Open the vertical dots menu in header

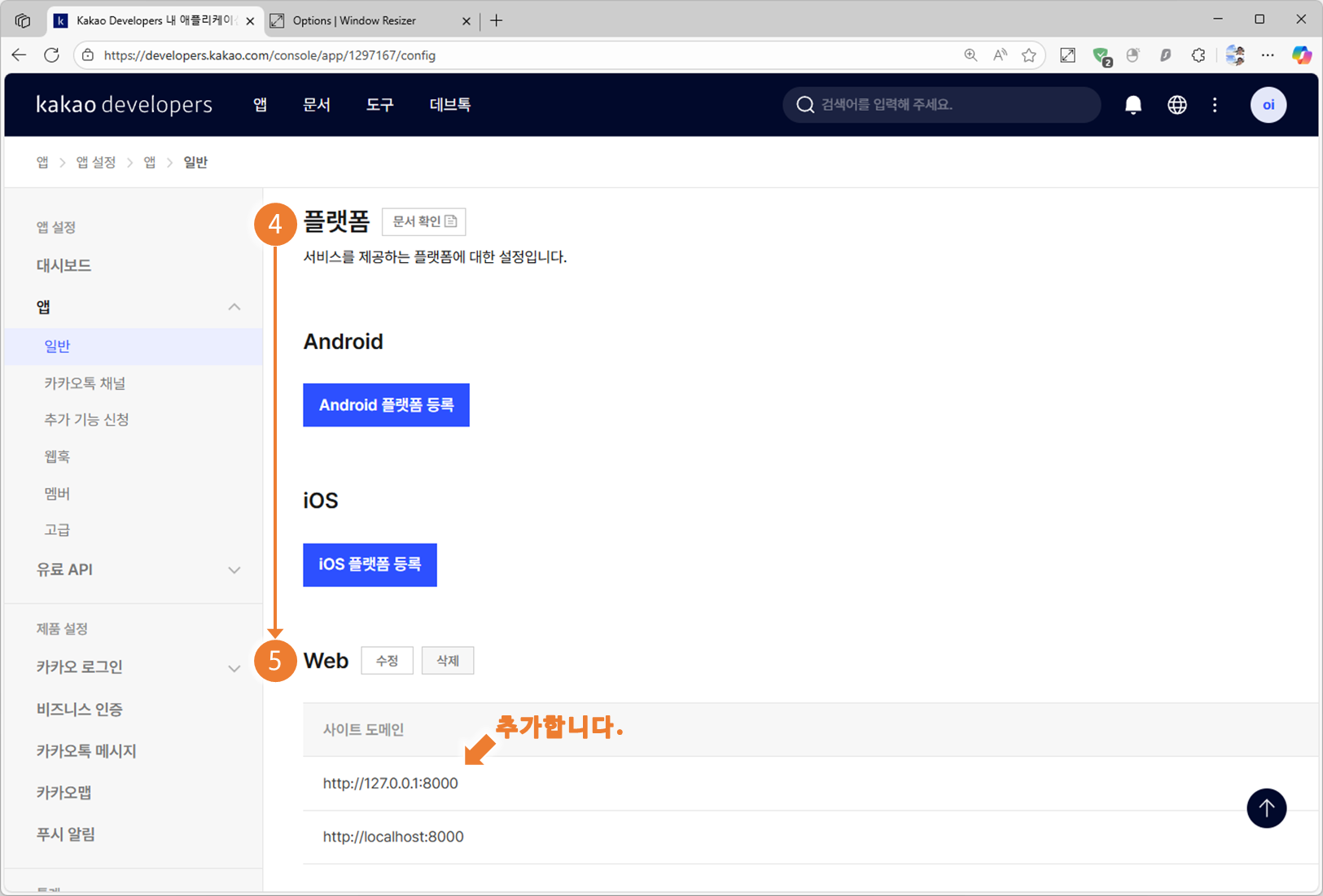[x=1215, y=105]
